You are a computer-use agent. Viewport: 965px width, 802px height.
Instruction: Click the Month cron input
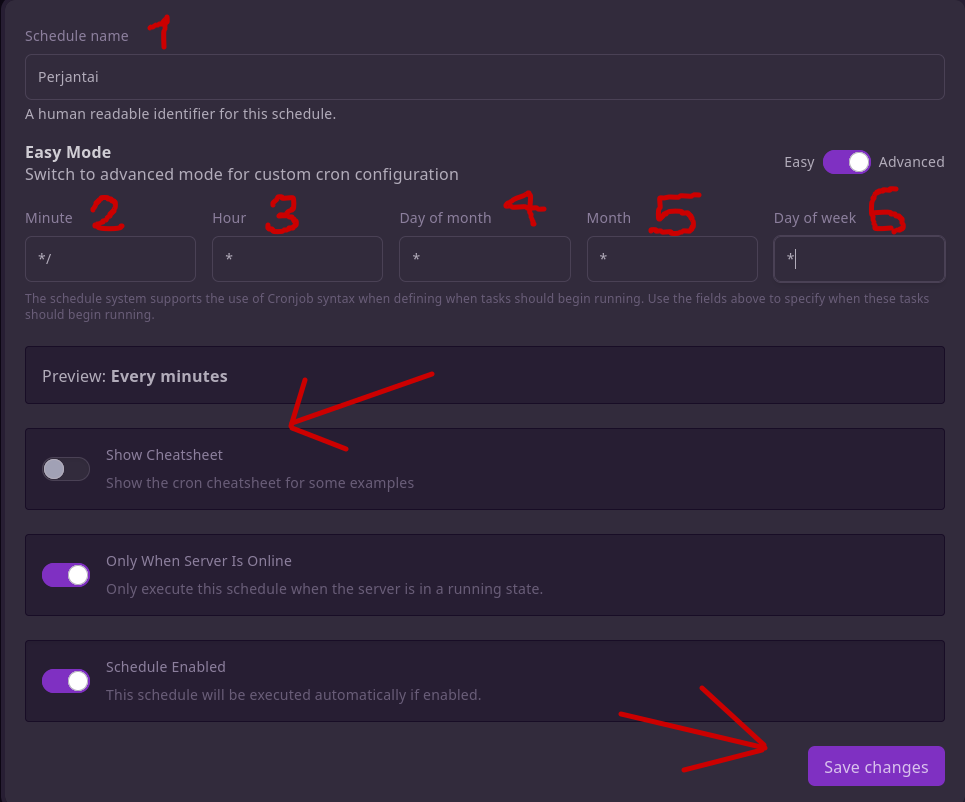click(671, 259)
